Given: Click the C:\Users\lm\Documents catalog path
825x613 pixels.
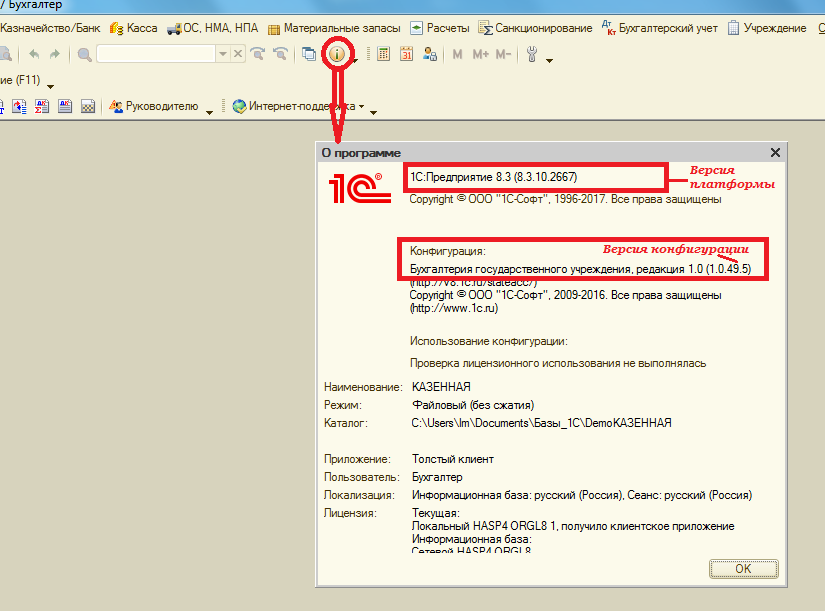Looking at the screenshot, I should point(541,423).
